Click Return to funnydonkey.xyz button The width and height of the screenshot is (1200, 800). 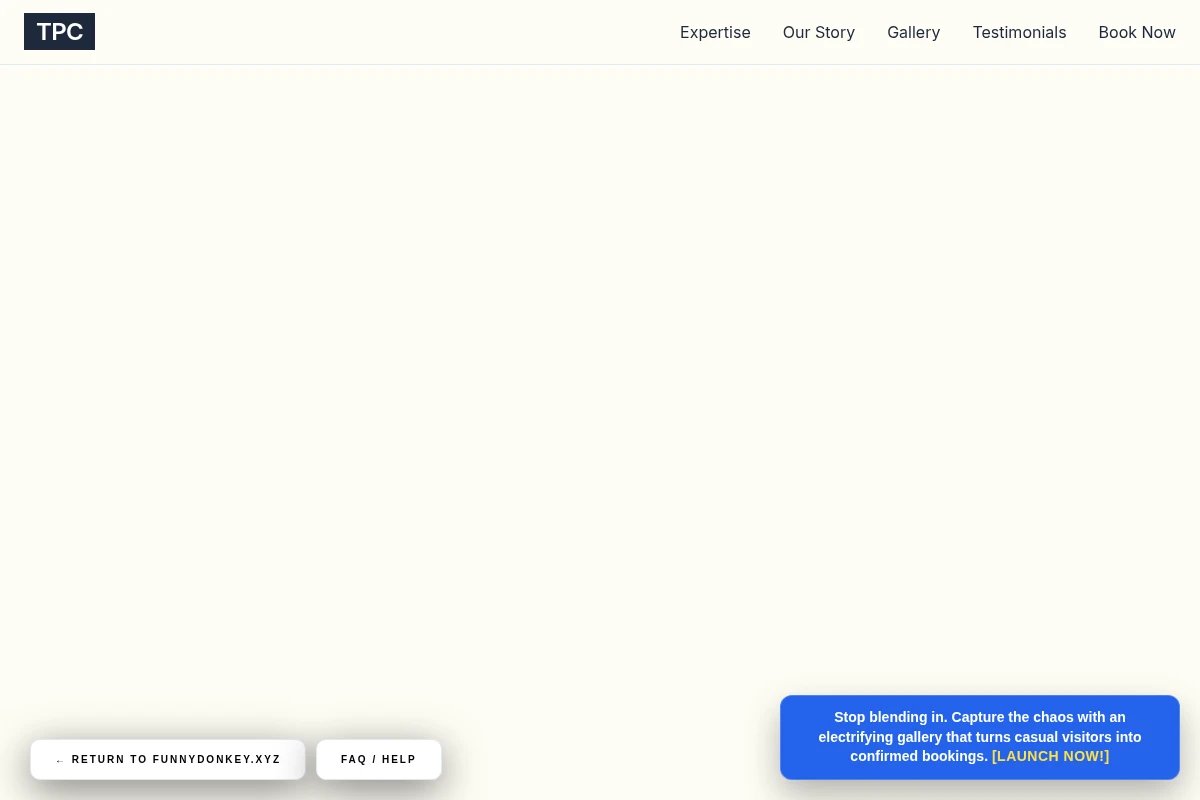(168, 760)
